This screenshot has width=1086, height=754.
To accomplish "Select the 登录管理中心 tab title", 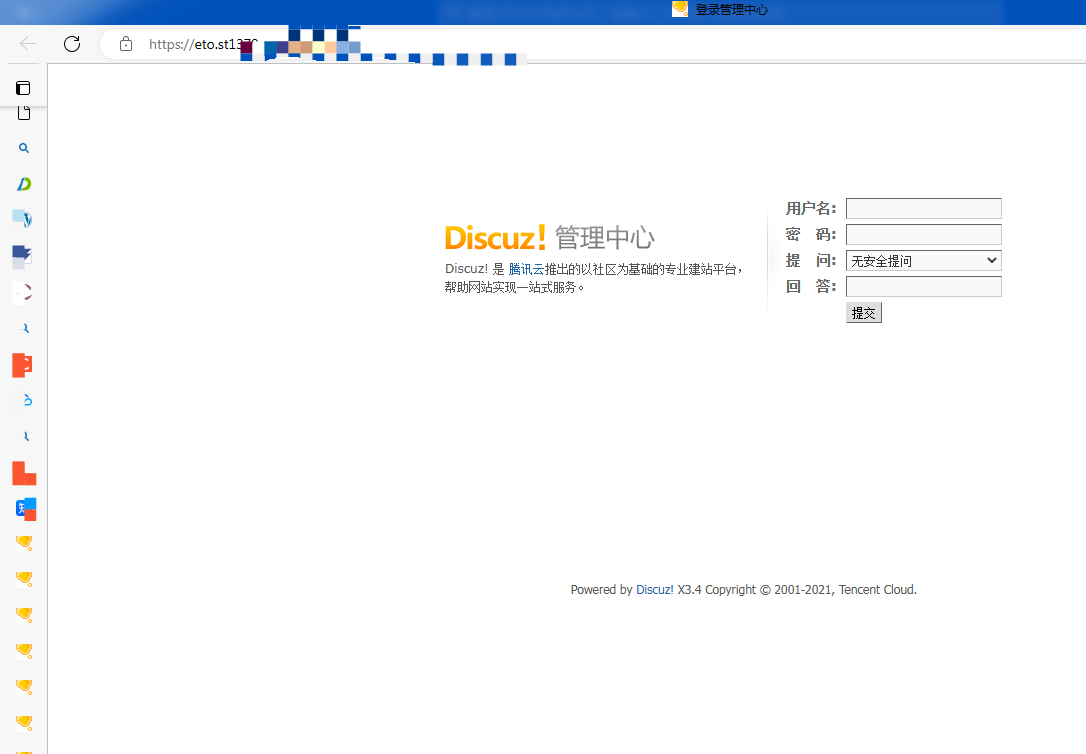I will [731, 10].
